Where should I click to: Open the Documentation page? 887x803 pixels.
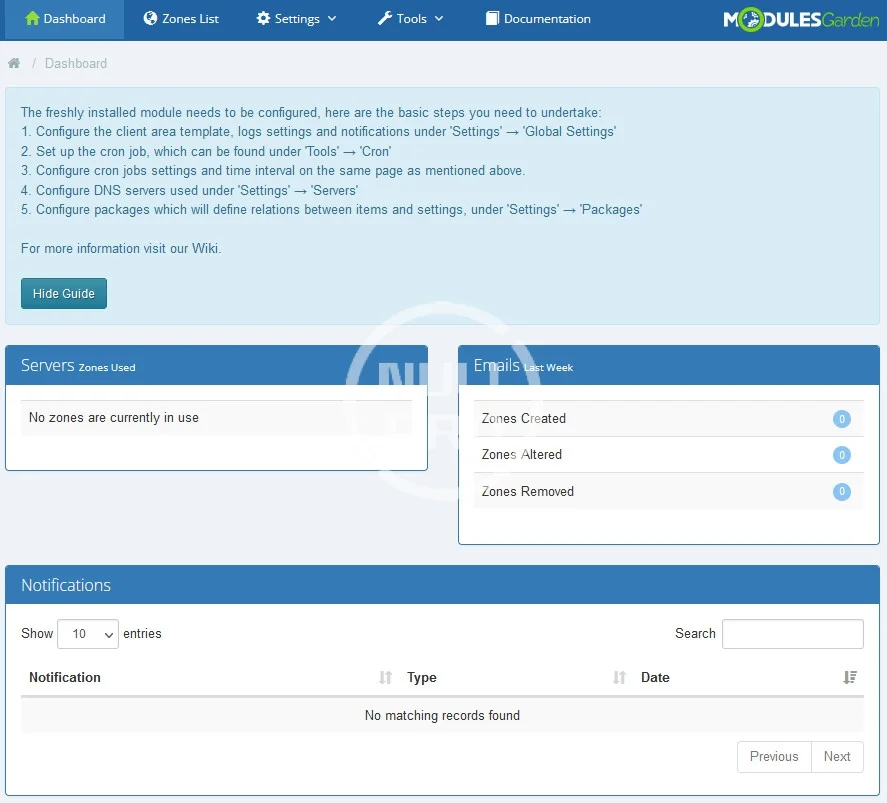(x=537, y=19)
